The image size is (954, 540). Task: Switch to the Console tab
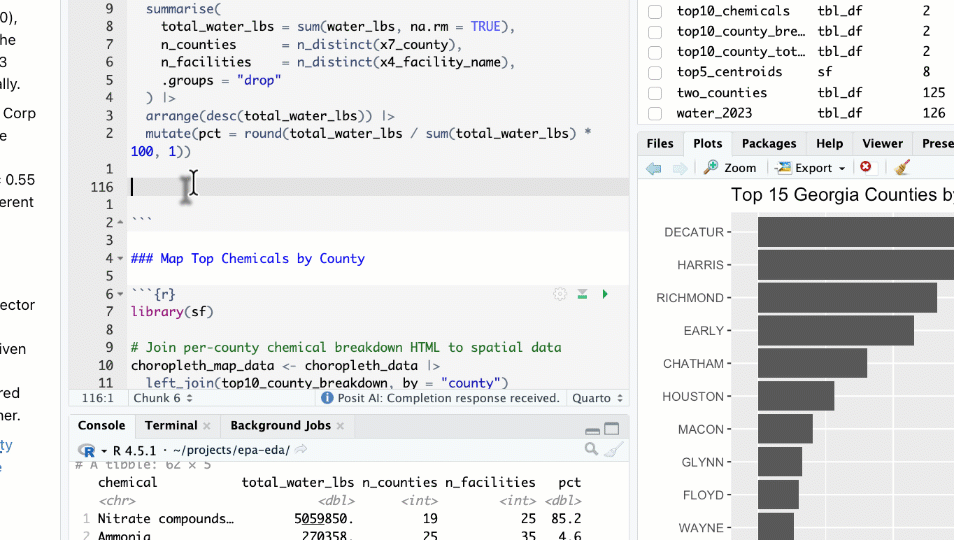(x=101, y=426)
